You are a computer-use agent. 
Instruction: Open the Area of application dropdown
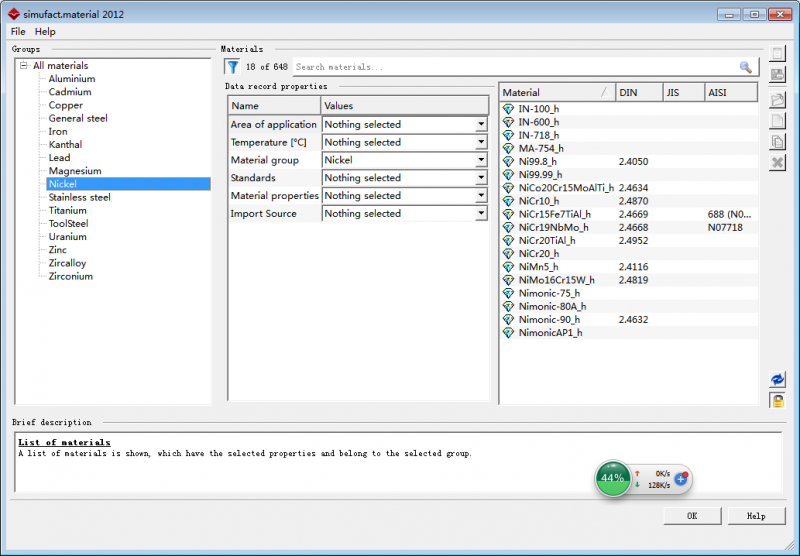tap(481, 124)
